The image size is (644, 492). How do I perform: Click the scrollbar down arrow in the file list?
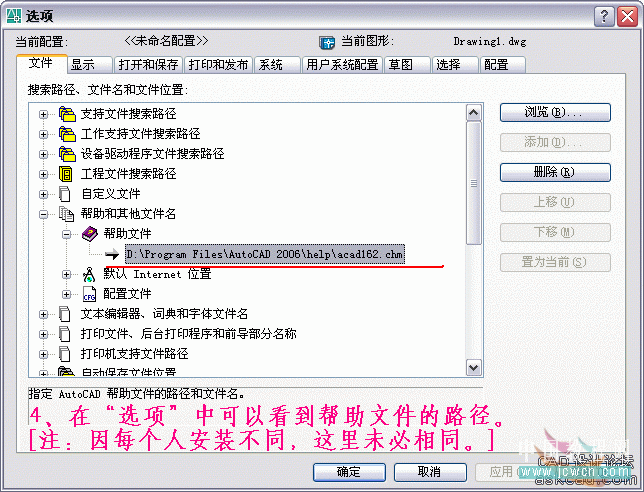tap(474, 368)
